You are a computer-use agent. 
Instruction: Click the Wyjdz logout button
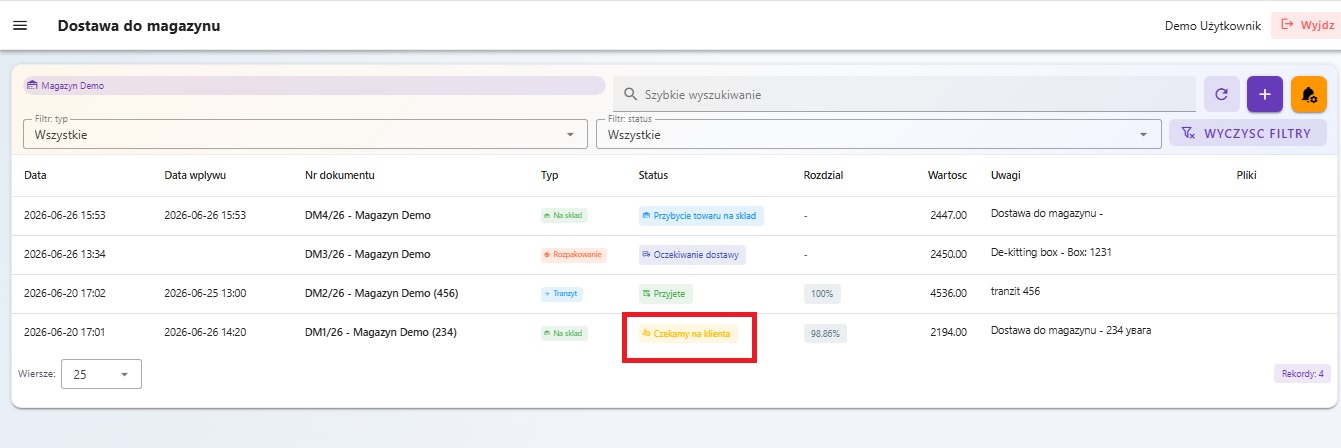coord(1300,25)
